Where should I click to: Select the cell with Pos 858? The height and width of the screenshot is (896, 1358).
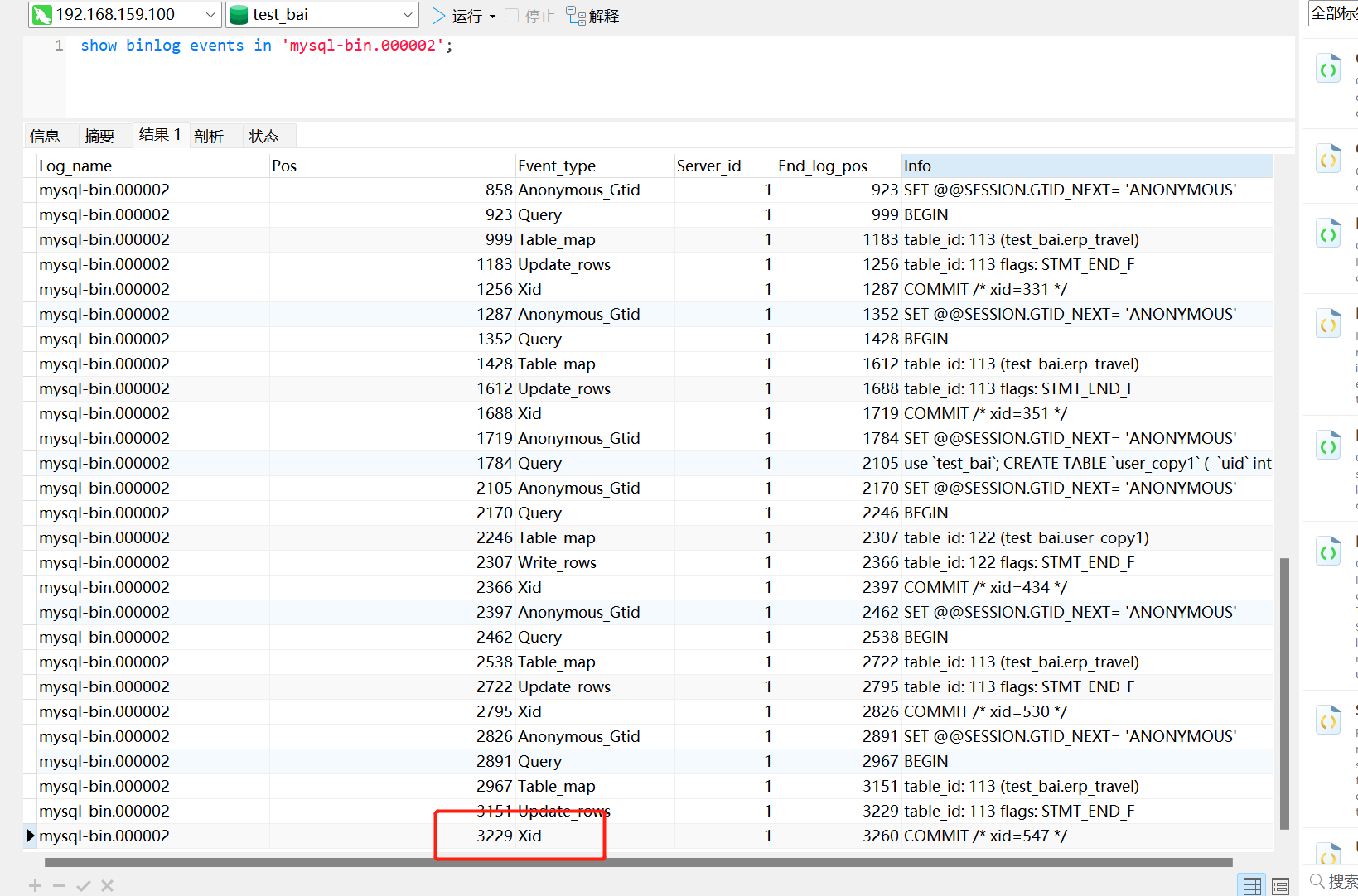click(393, 190)
